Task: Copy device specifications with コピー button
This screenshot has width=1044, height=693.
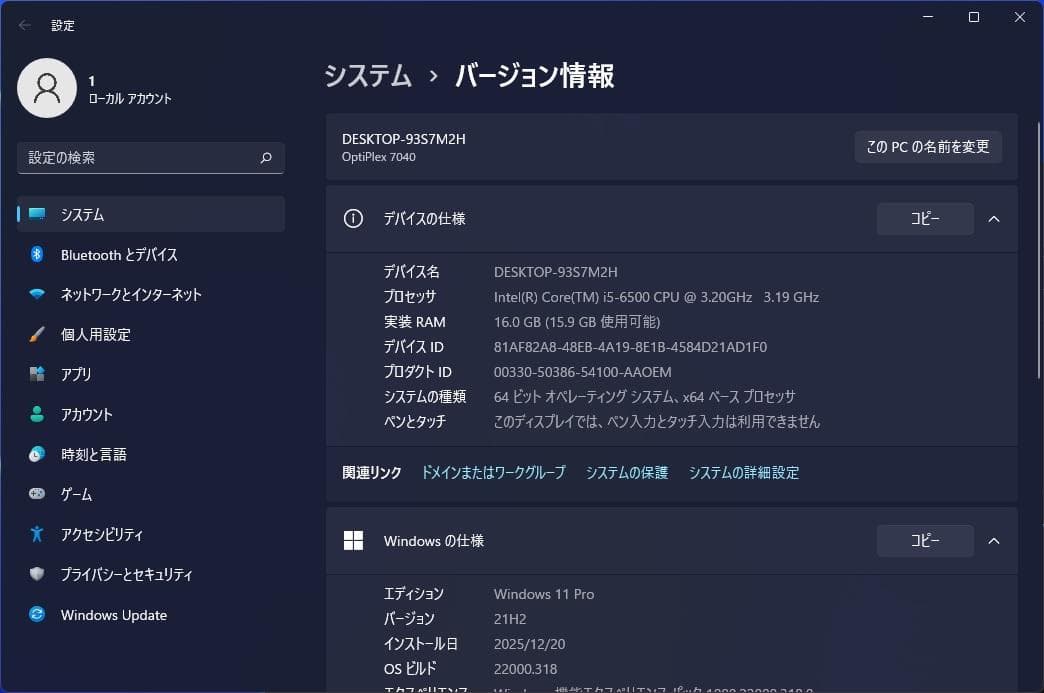Action: 924,219
